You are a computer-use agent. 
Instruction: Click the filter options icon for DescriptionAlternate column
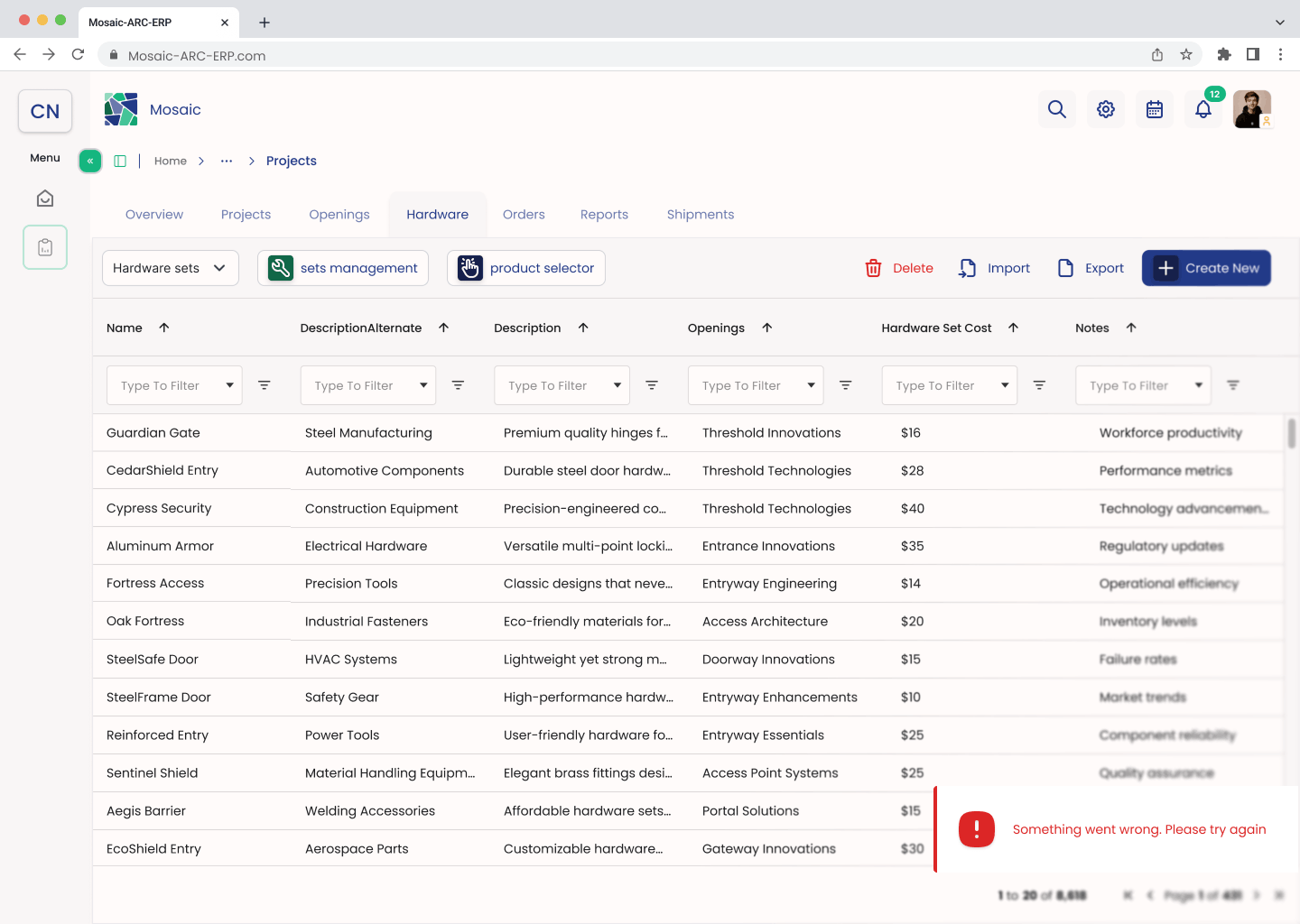pyautogui.click(x=458, y=385)
